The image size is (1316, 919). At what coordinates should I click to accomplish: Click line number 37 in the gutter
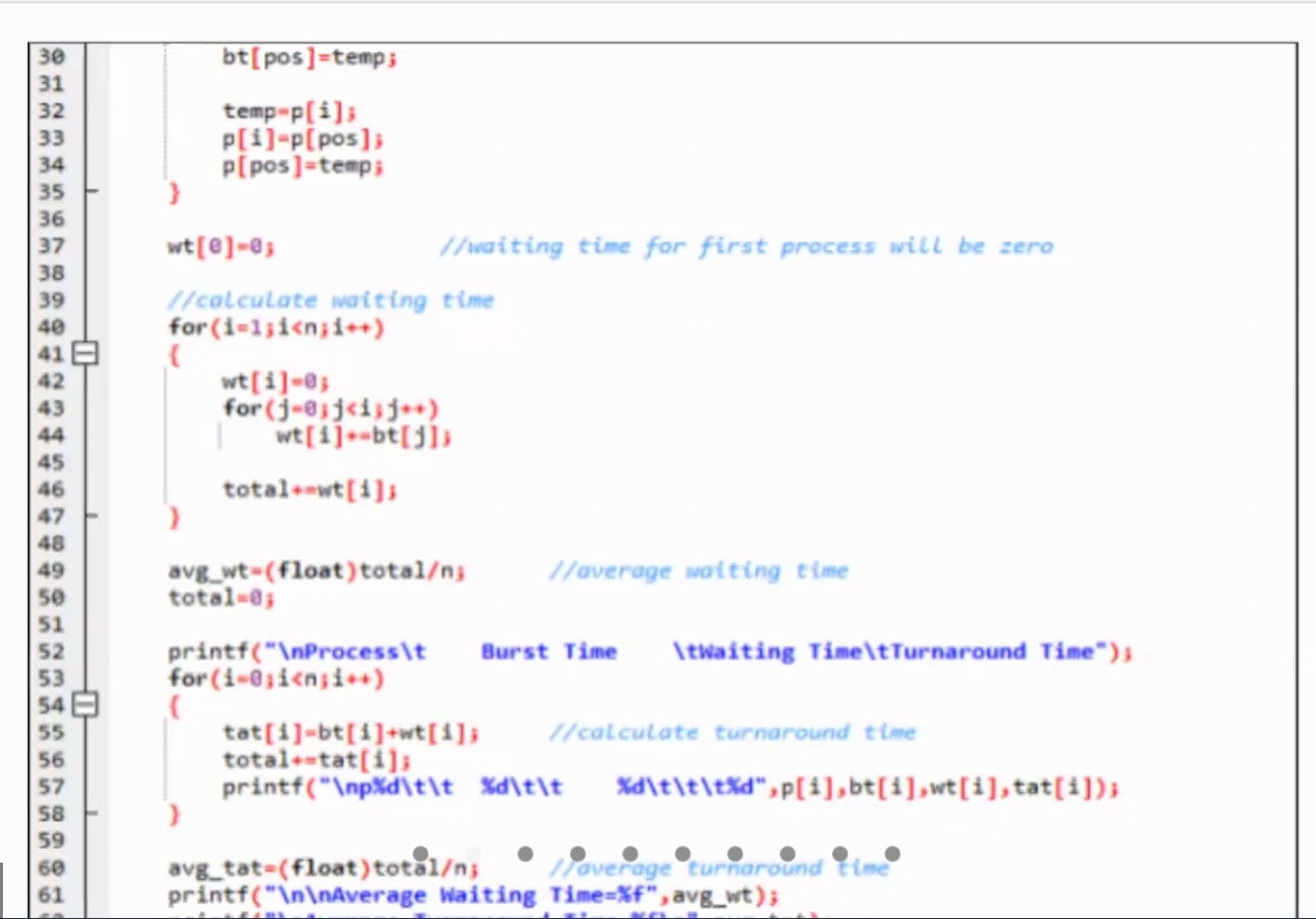[x=51, y=245]
